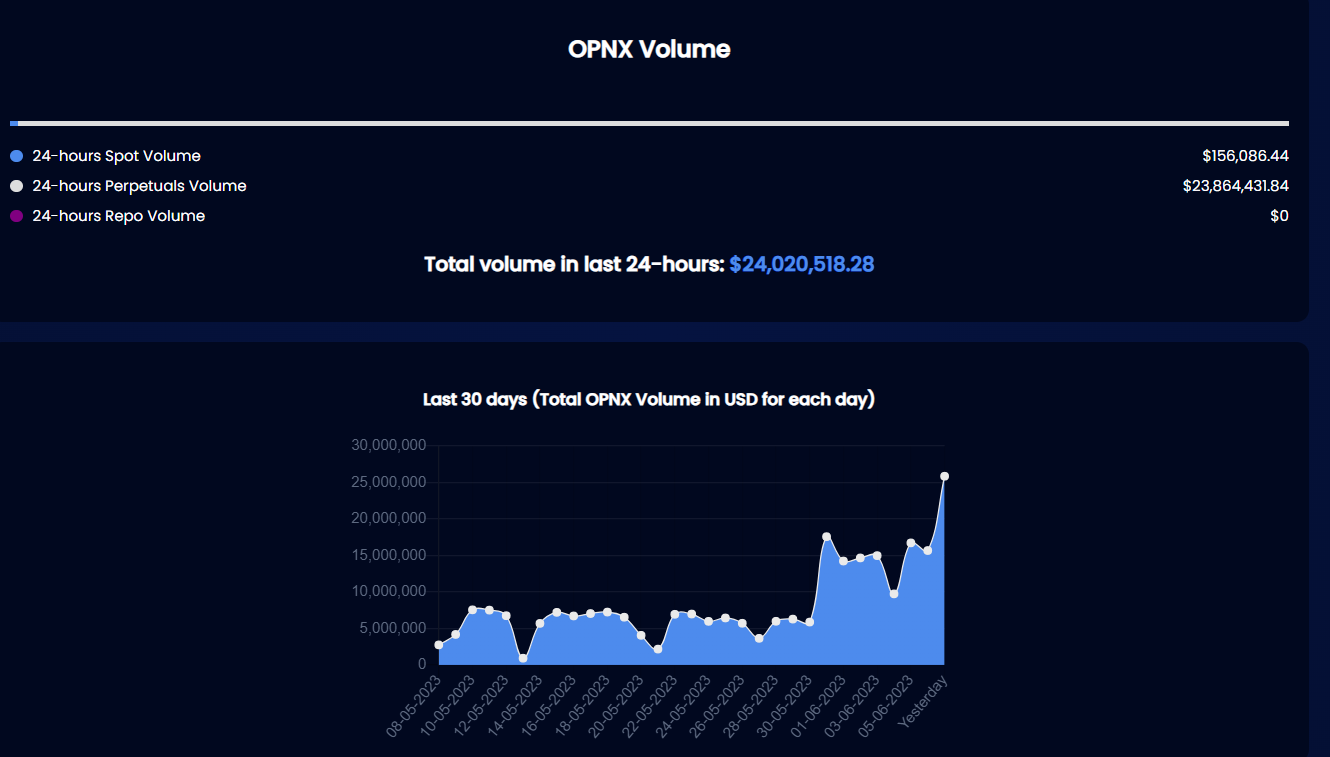Click the 30,000,000 y-axis label

(x=389, y=445)
